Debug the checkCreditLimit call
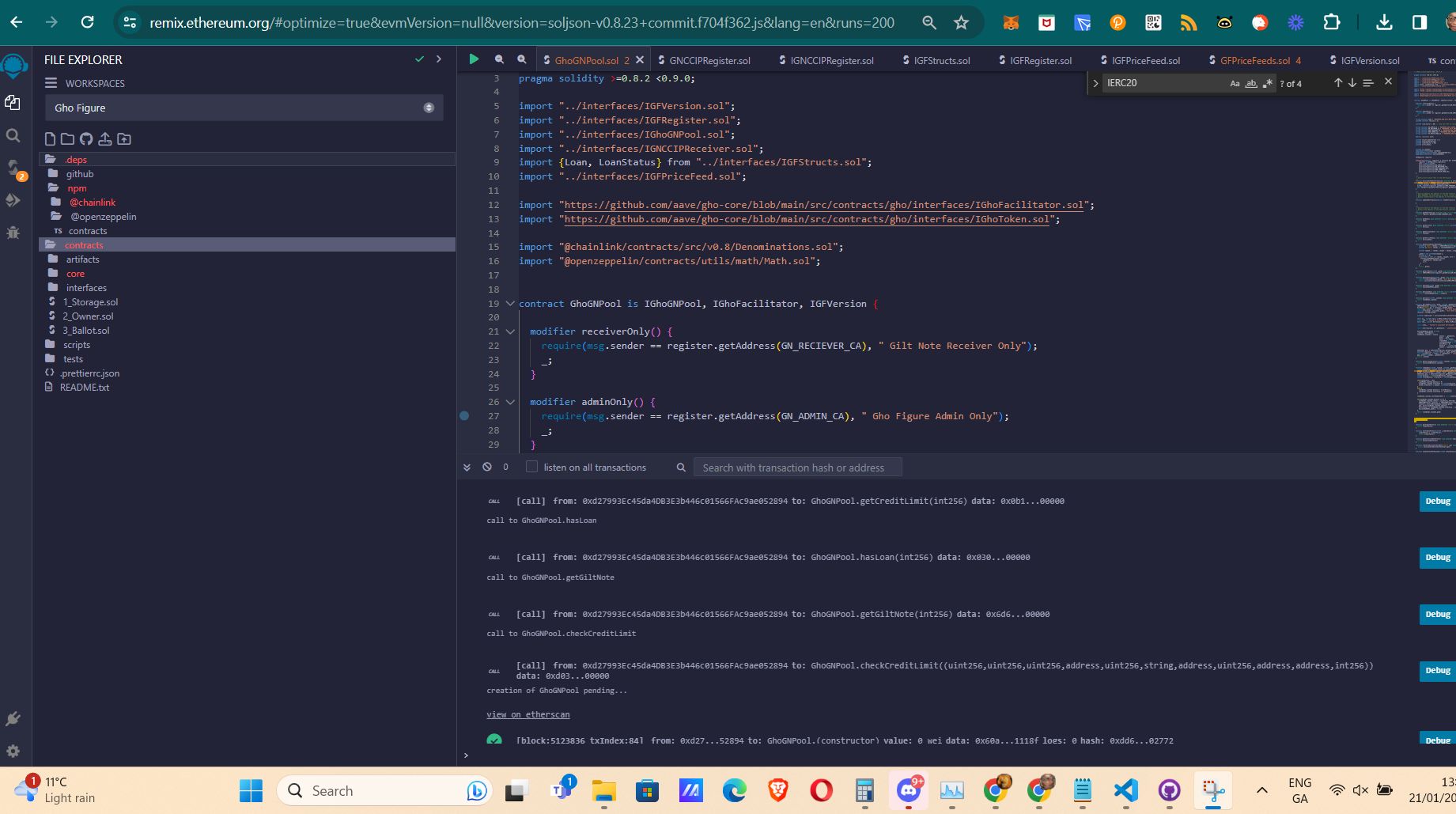1456x814 pixels. (1437, 671)
